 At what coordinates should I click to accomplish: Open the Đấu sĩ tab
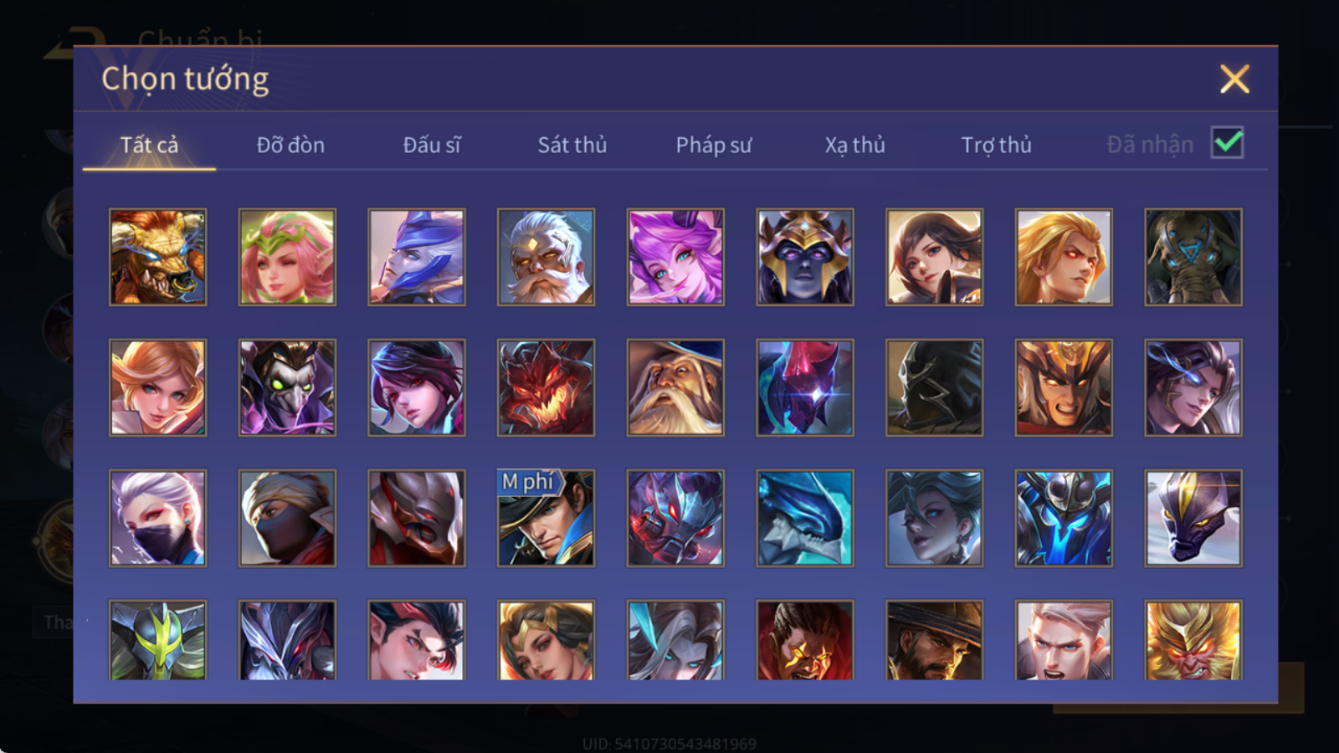tap(432, 145)
